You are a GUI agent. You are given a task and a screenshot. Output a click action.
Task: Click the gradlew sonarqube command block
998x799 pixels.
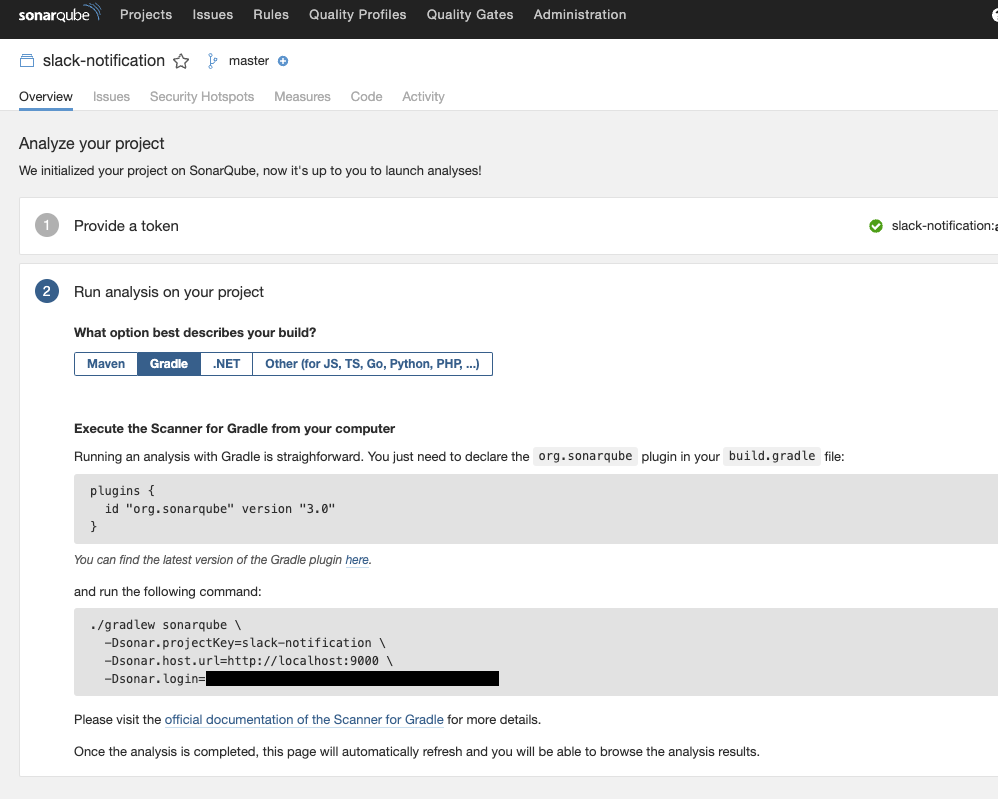click(x=536, y=652)
